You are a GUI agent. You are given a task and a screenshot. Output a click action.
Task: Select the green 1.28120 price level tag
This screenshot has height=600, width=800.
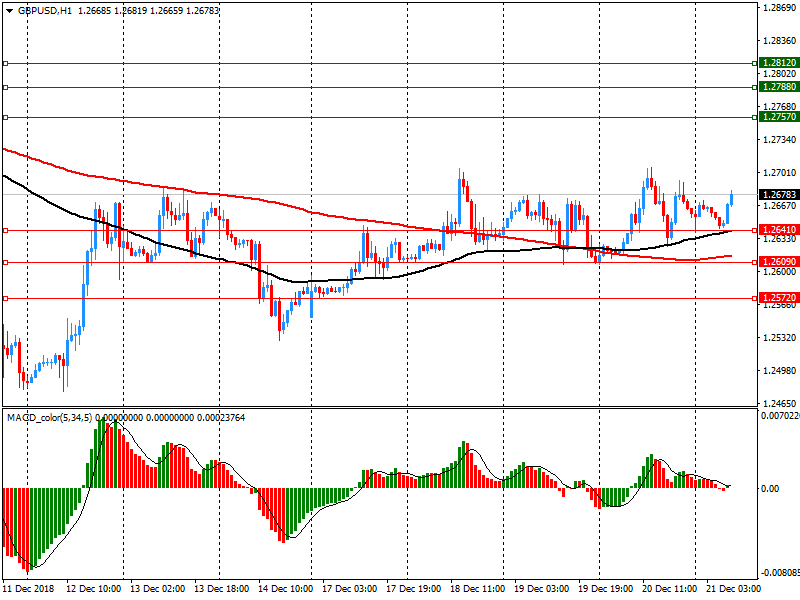pyautogui.click(x=779, y=62)
